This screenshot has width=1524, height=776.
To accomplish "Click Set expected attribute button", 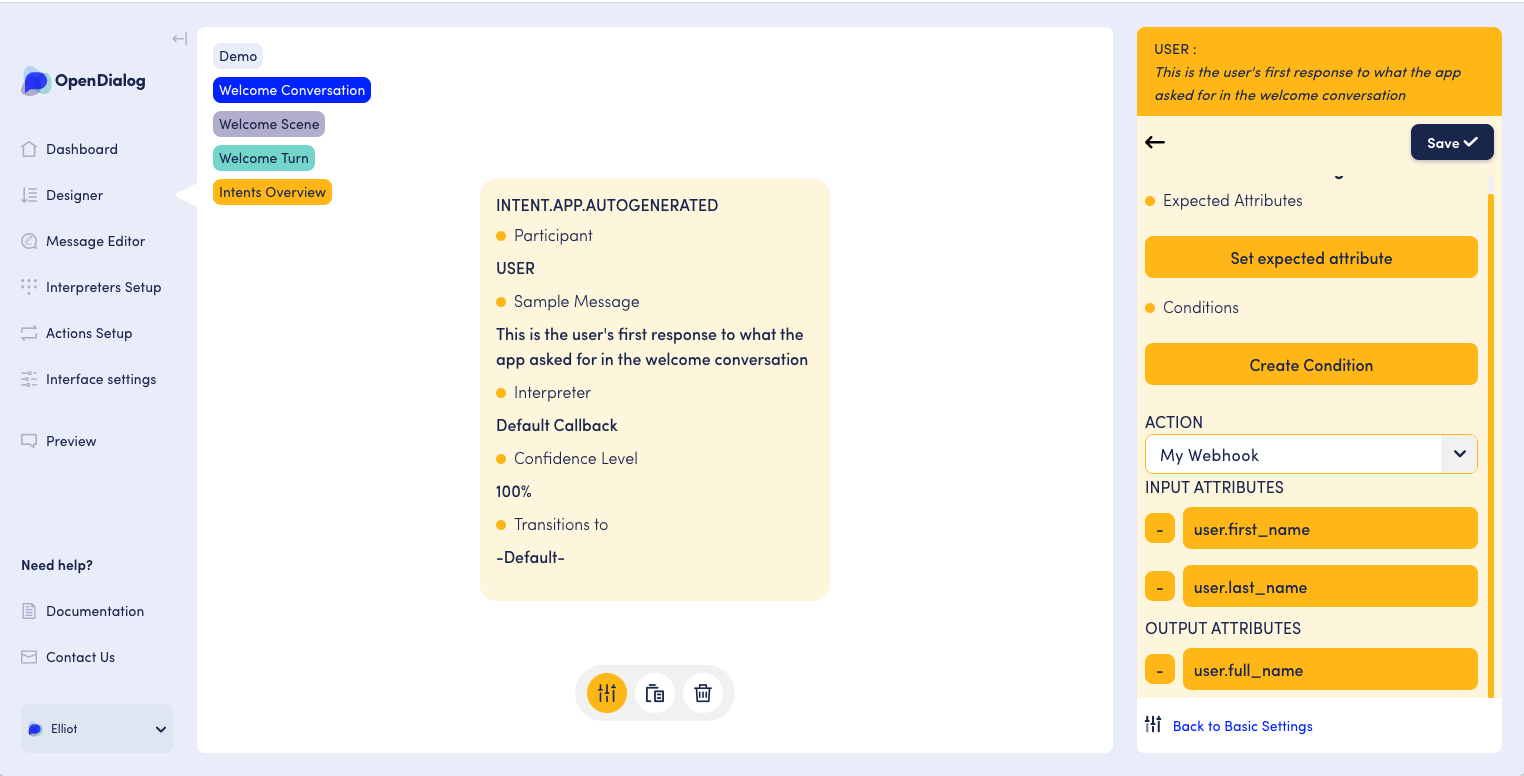I will 1311,258.
